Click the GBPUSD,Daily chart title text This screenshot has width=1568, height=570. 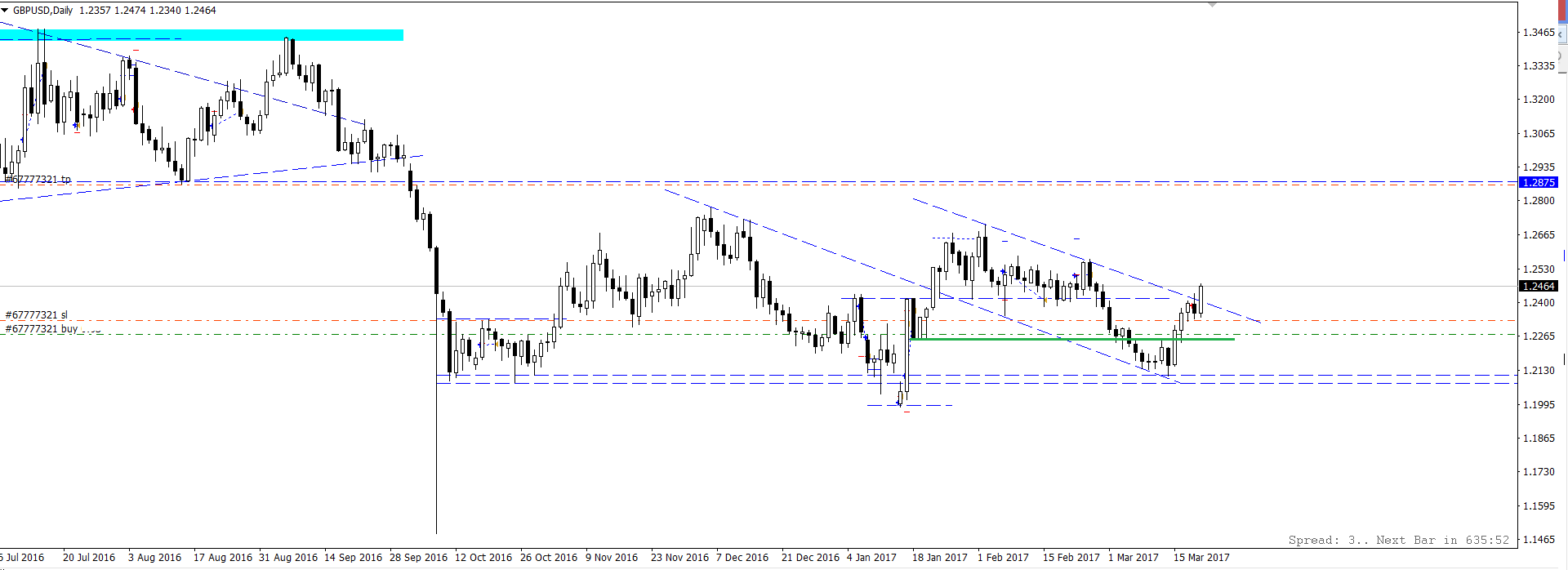[42, 11]
